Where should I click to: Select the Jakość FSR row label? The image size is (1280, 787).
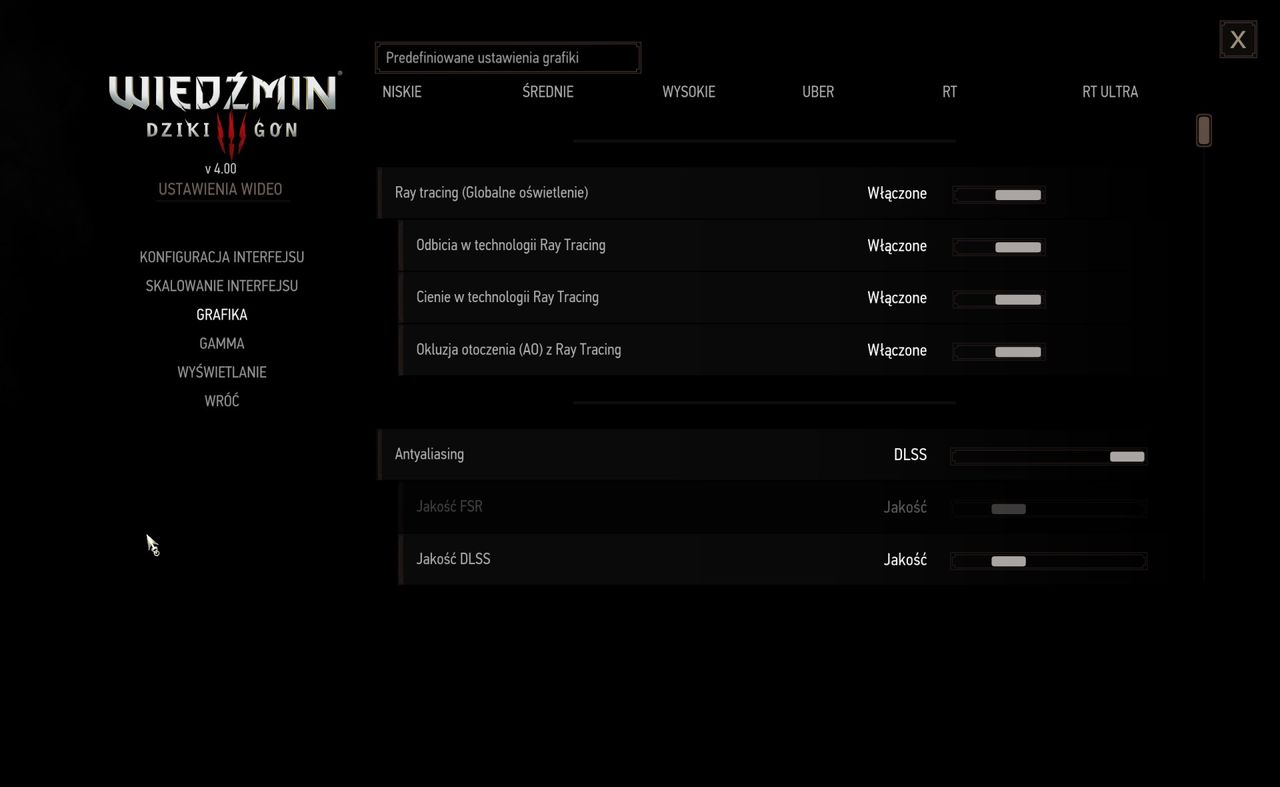point(449,507)
